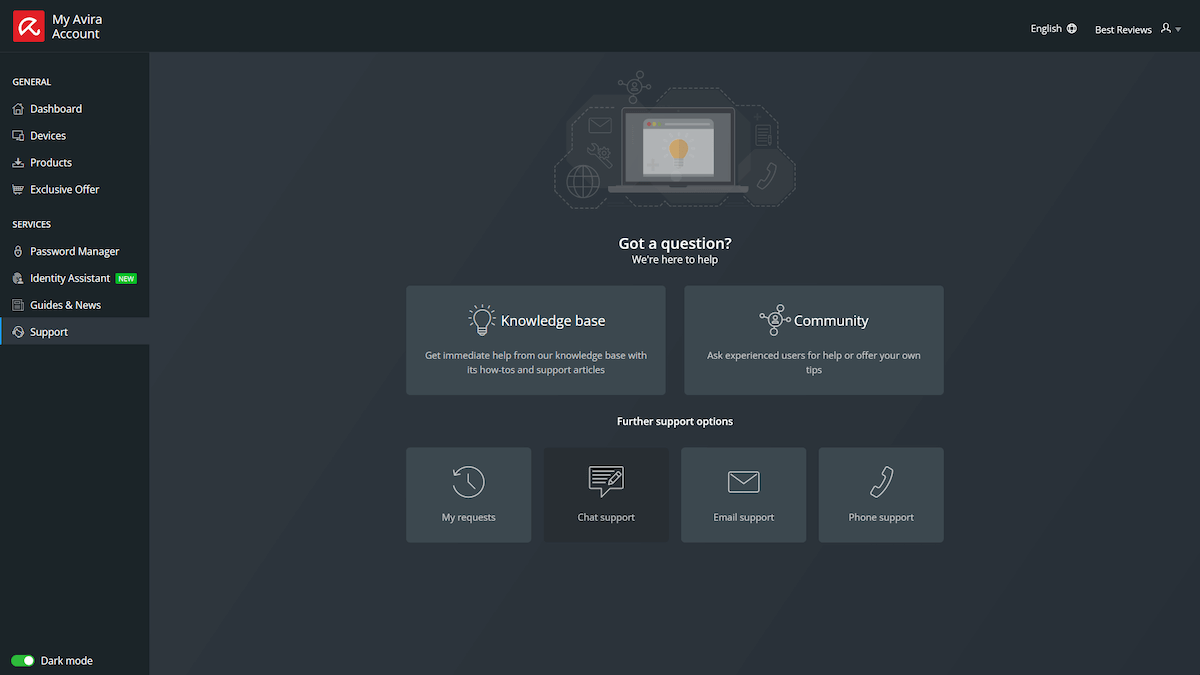Viewport: 1200px width, 675px height.
Task: Open the Knowledge base card
Action: coord(535,340)
